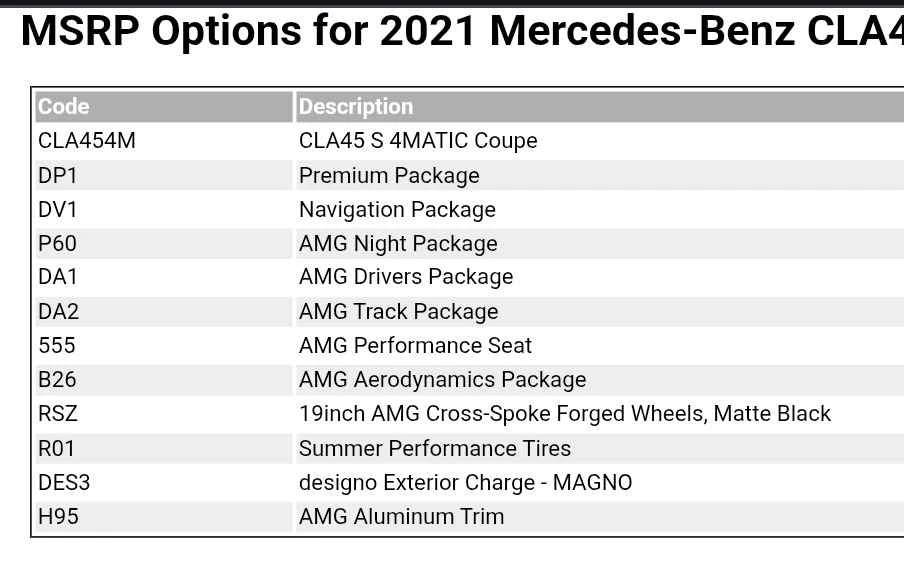This screenshot has height=566, width=904.
Task: Click the AMG Track Package description
Action: pyautogui.click(x=398, y=312)
